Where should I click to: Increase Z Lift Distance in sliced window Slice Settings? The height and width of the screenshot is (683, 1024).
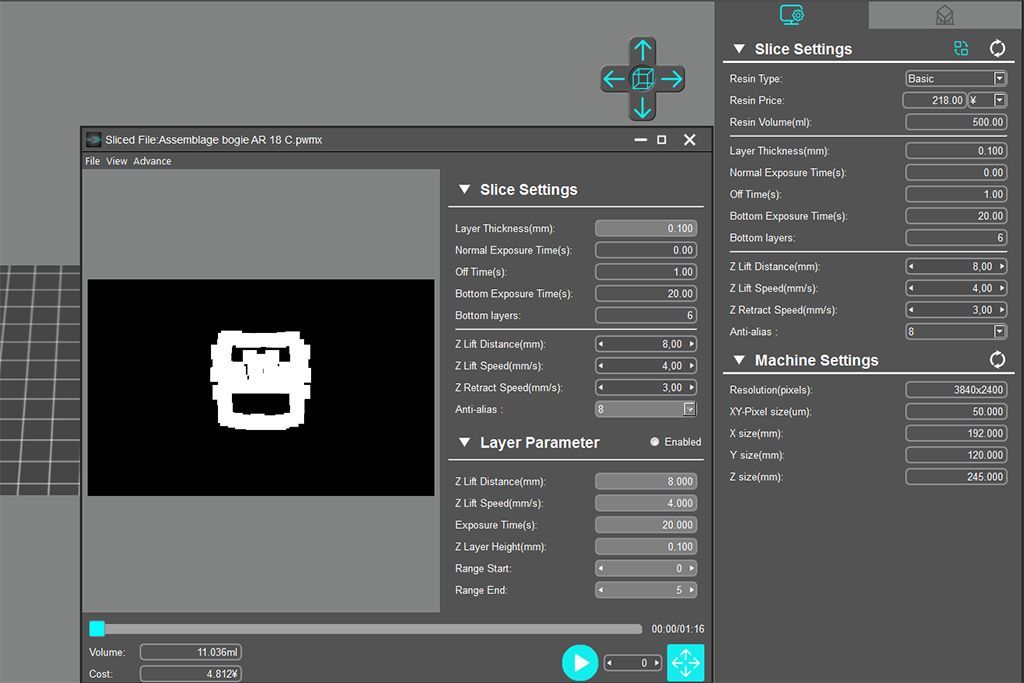coord(692,344)
